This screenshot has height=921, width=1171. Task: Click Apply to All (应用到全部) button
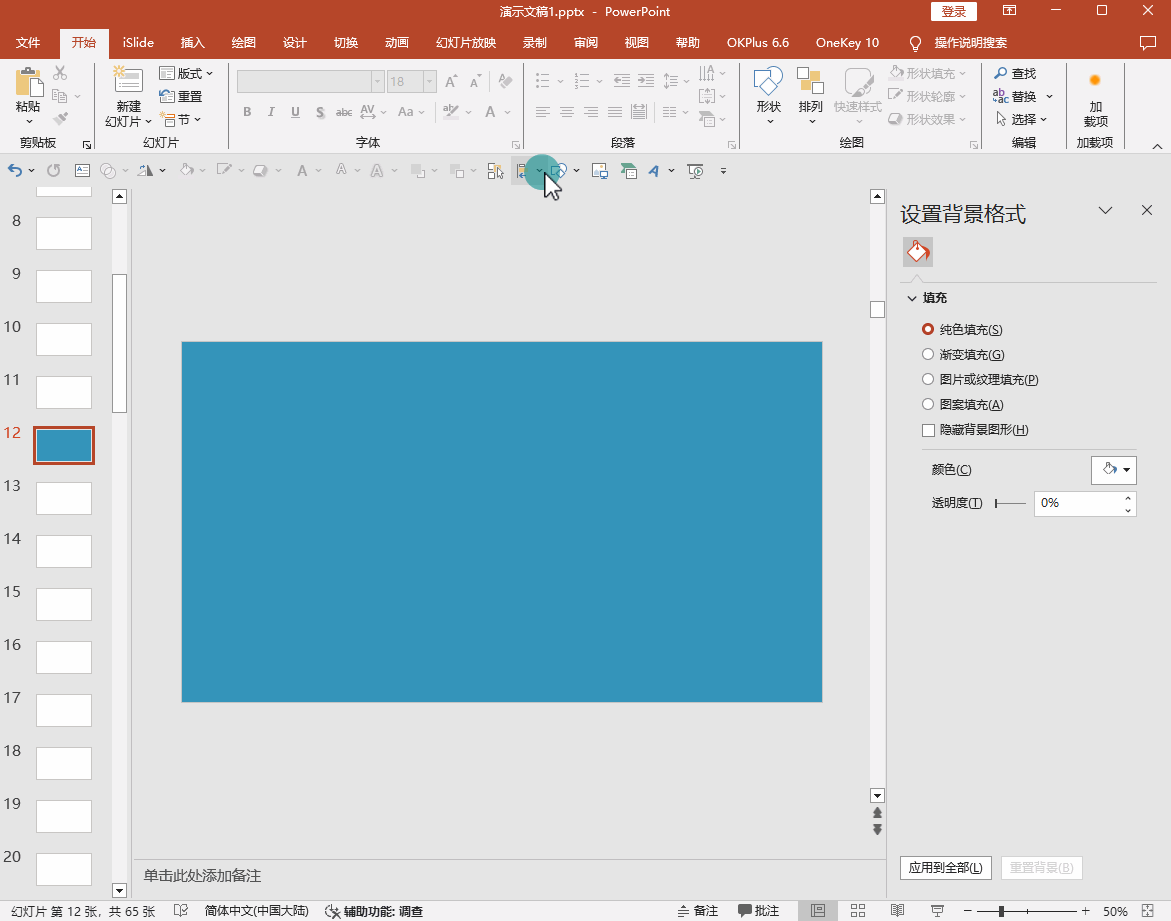click(x=945, y=868)
